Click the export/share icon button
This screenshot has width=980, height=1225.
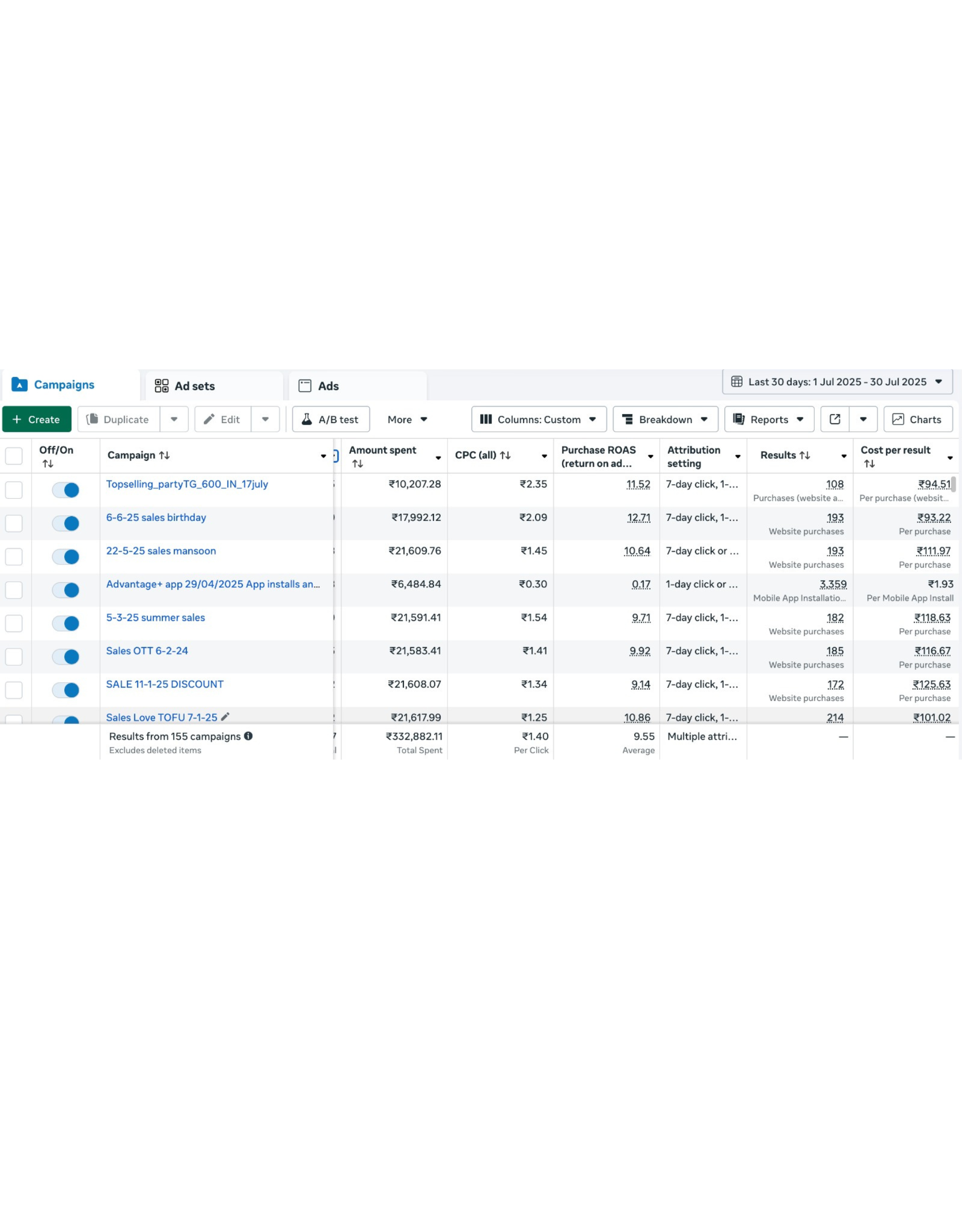834,419
